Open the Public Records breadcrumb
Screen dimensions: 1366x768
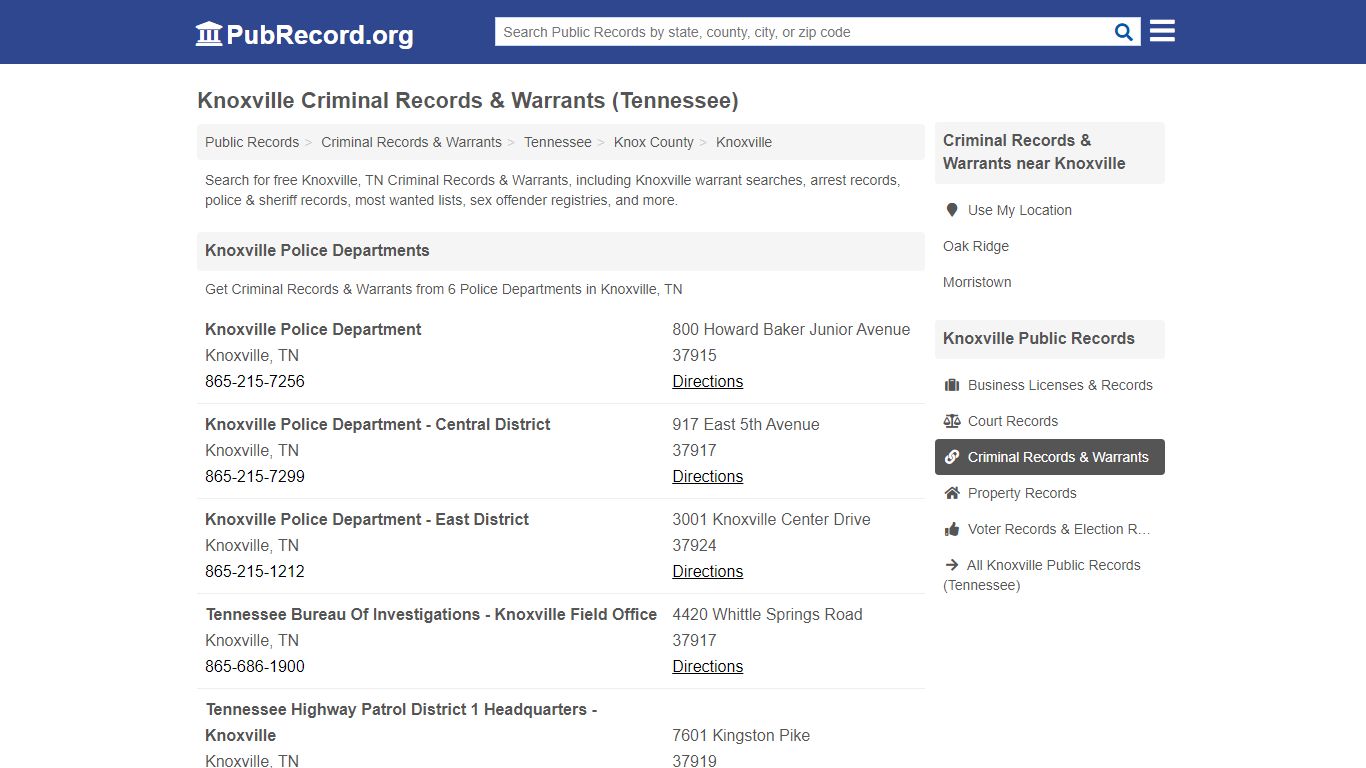[252, 142]
